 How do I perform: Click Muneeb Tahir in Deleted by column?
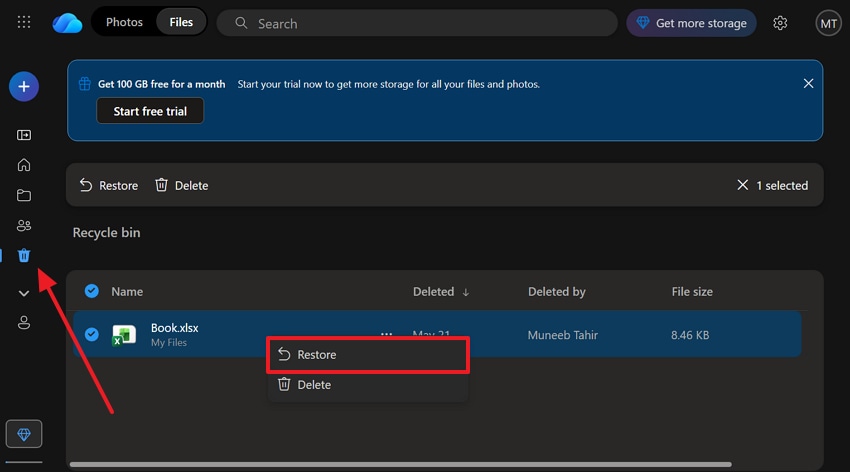563,335
